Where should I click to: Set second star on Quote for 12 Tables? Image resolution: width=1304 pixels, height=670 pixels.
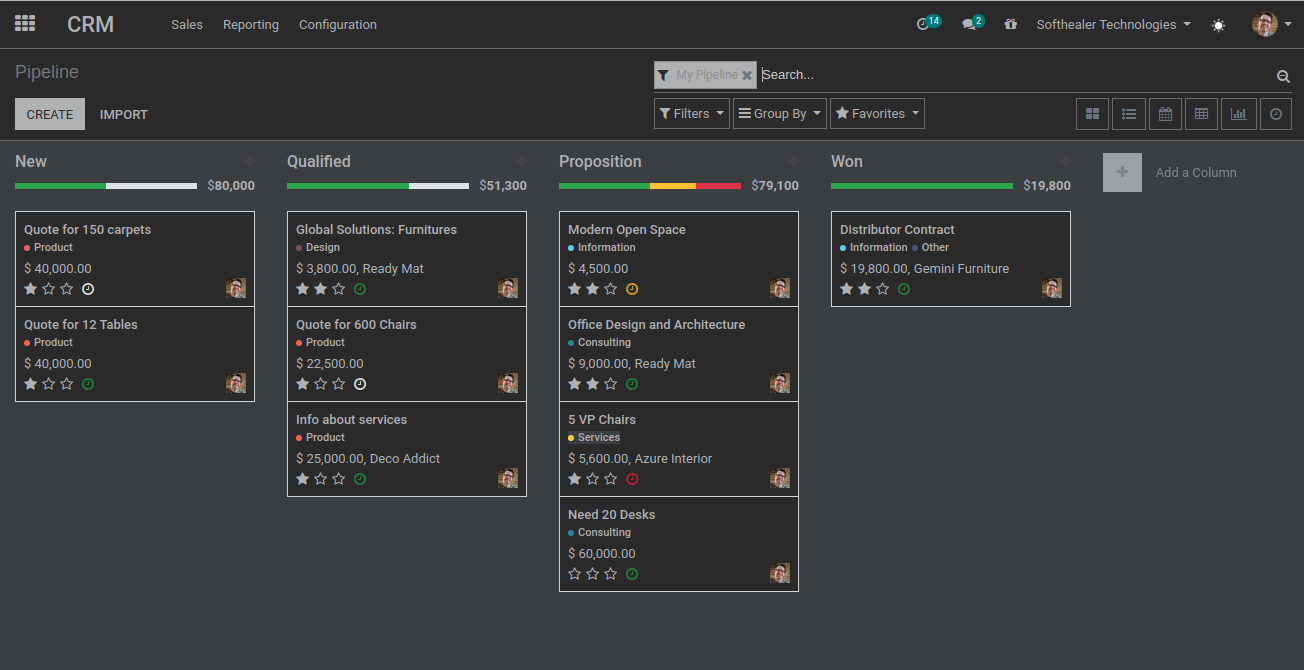[x=49, y=384]
